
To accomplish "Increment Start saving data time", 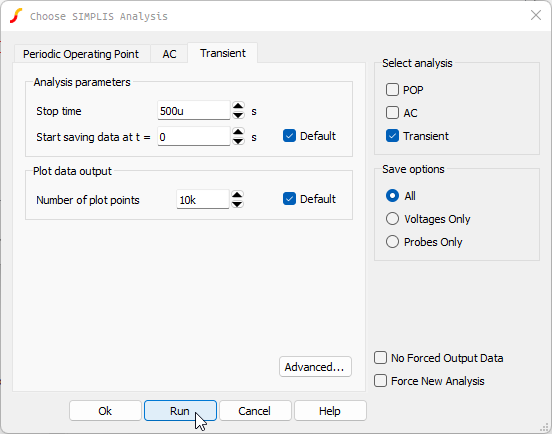I will [x=238, y=132].
